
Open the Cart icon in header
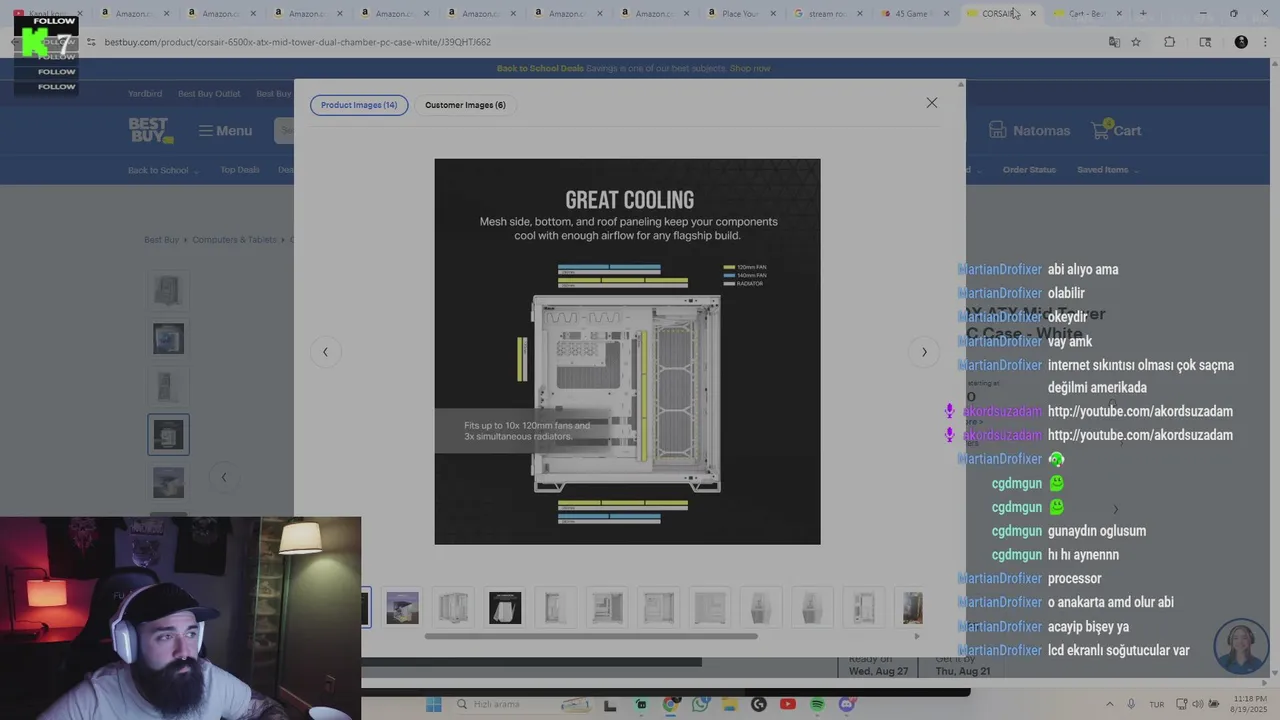click(x=1116, y=130)
